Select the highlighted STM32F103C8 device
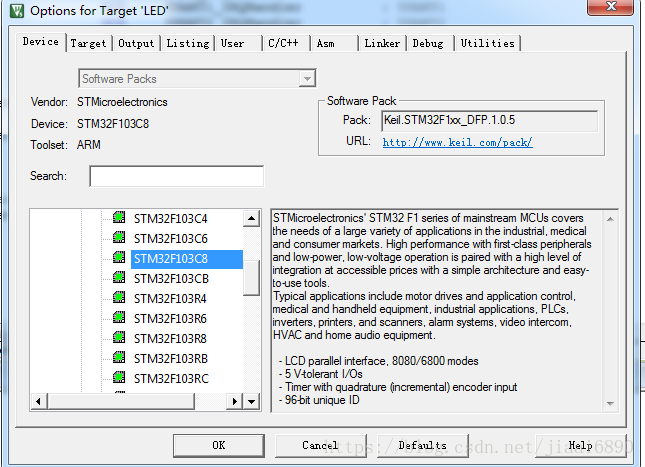Image resolution: width=645 pixels, height=467 pixels. (x=187, y=259)
